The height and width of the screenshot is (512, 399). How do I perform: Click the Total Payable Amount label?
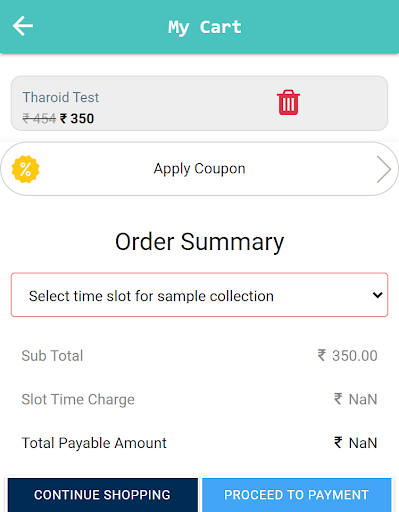(94, 443)
